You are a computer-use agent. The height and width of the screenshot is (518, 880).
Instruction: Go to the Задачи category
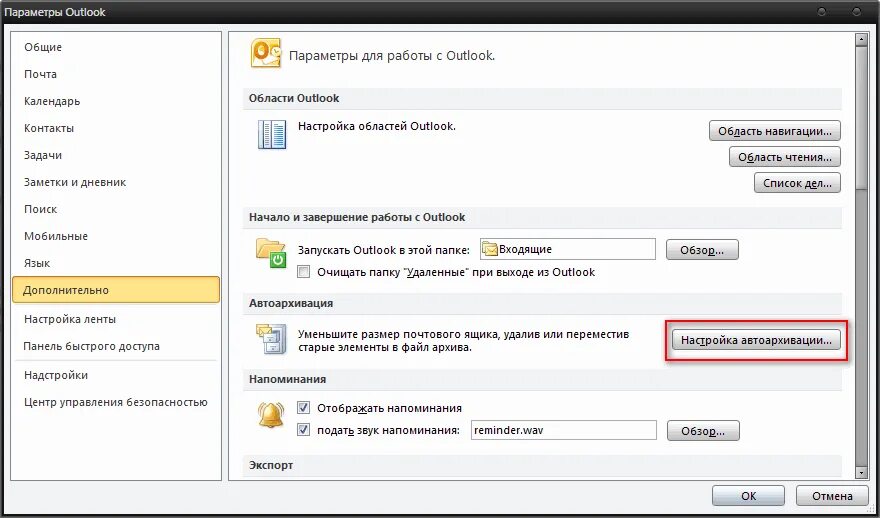[116, 155]
